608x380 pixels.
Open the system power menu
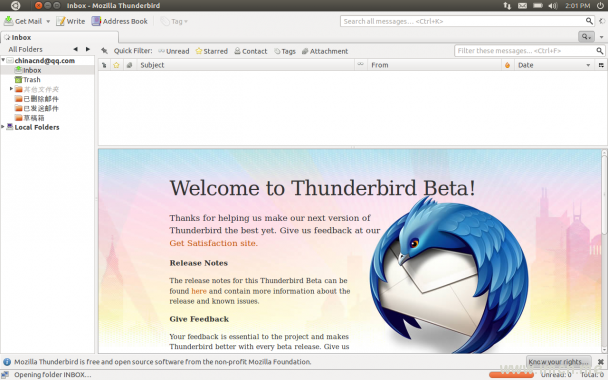coord(600,5)
